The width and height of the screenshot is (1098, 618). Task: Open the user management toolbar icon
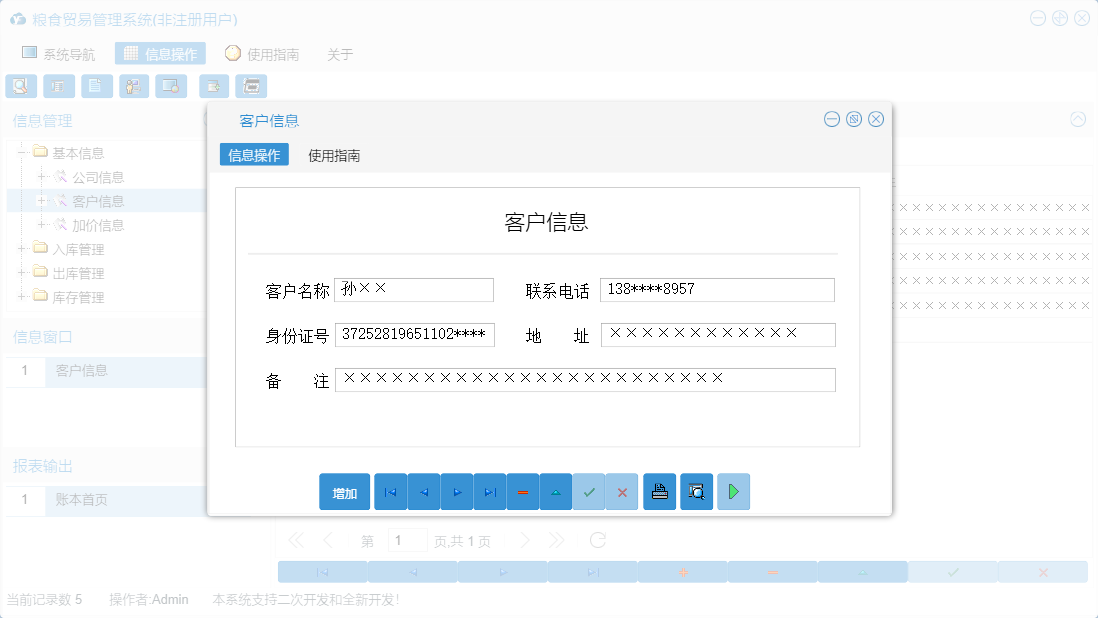(x=134, y=86)
